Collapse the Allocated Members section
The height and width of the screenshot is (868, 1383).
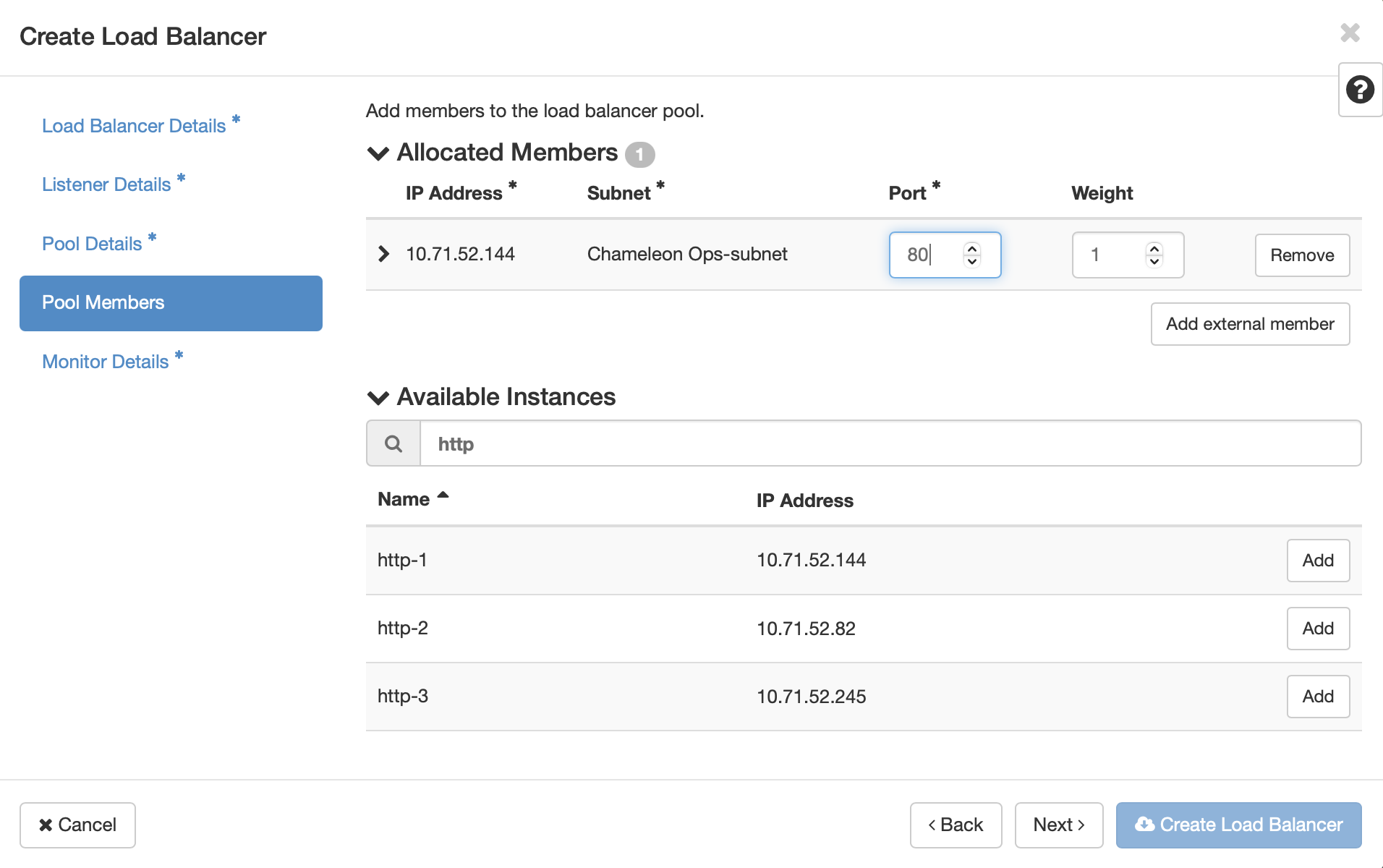[378, 153]
